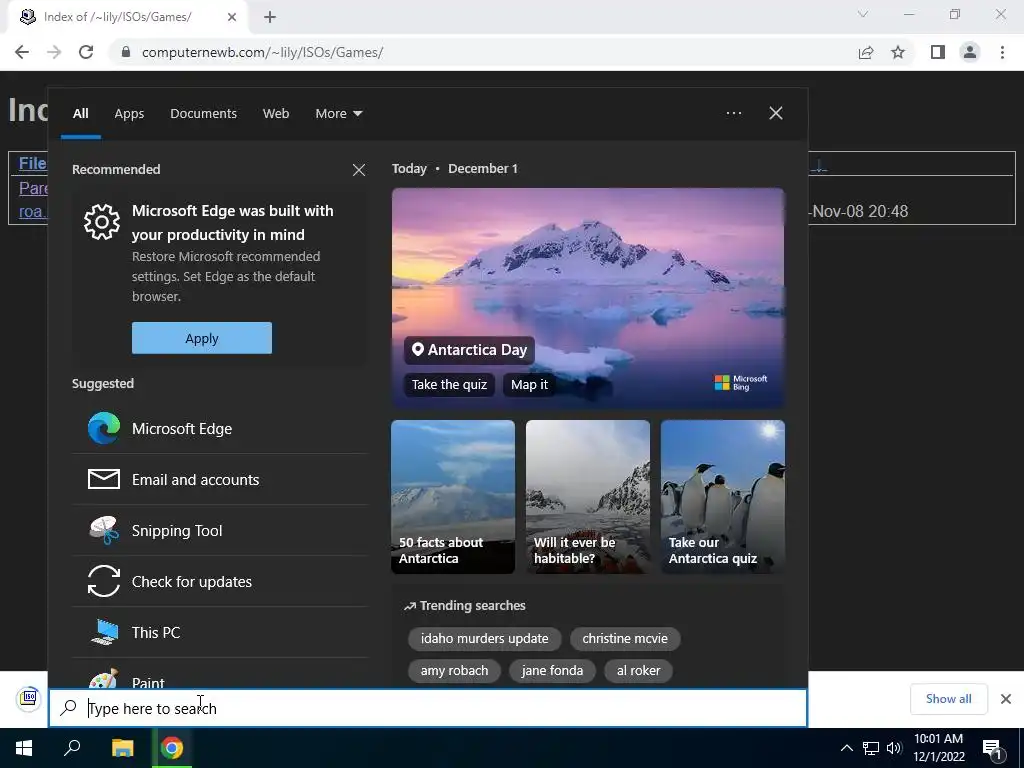Bookmark this page with the star icon
The width and height of the screenshot is (1024, 768).
pyautogui.click(x=898, y=52)
